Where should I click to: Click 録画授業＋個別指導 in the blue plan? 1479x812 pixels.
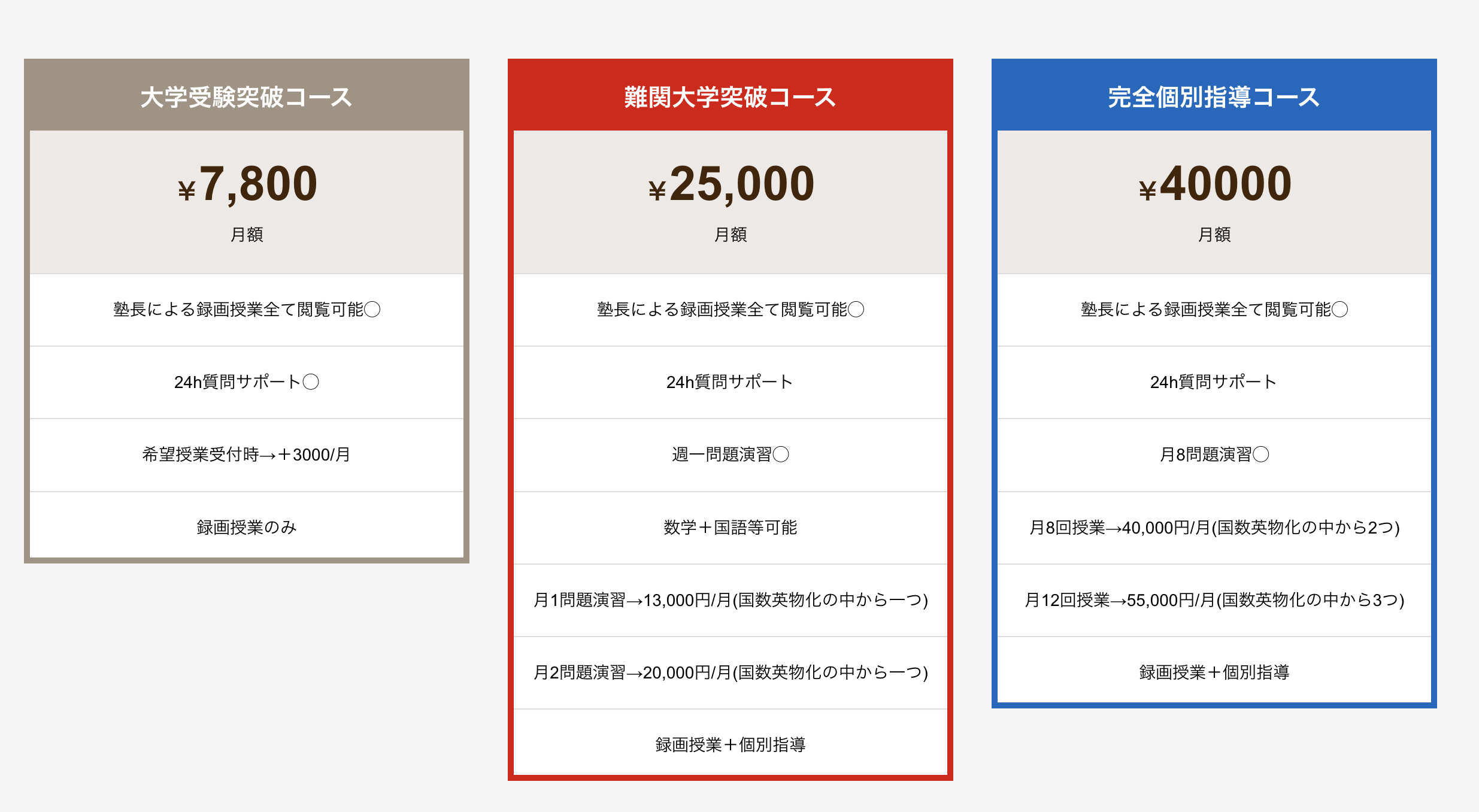(x=1214, y=672)
